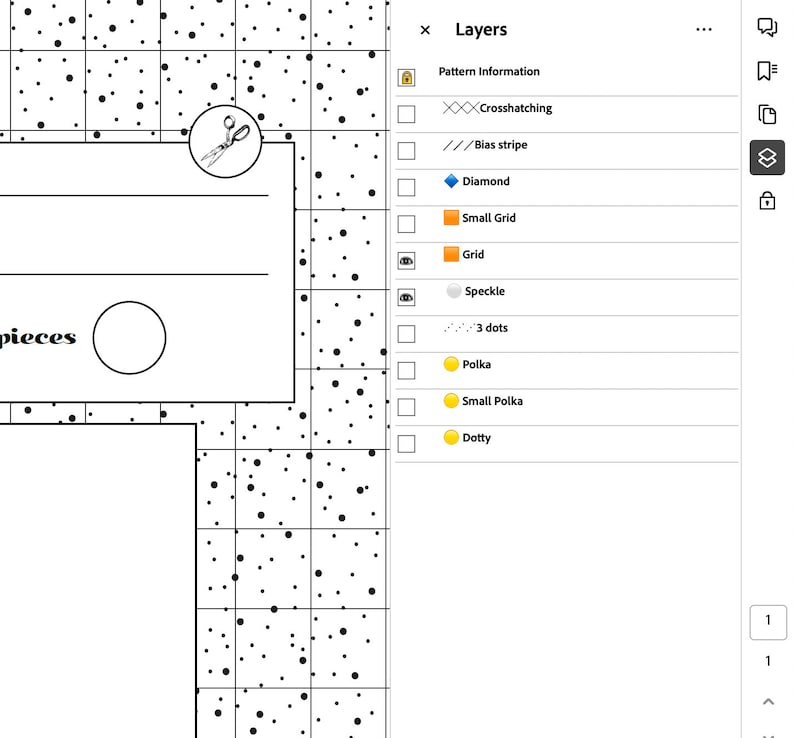Open the security lock panel icon
This screenshot has height=738, width=794.
[x=767, y=201]
